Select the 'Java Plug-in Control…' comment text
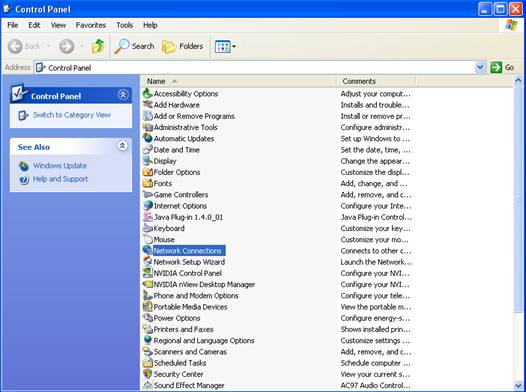Image resolution: width=526 pixels, height=392 pixels. 376,217
